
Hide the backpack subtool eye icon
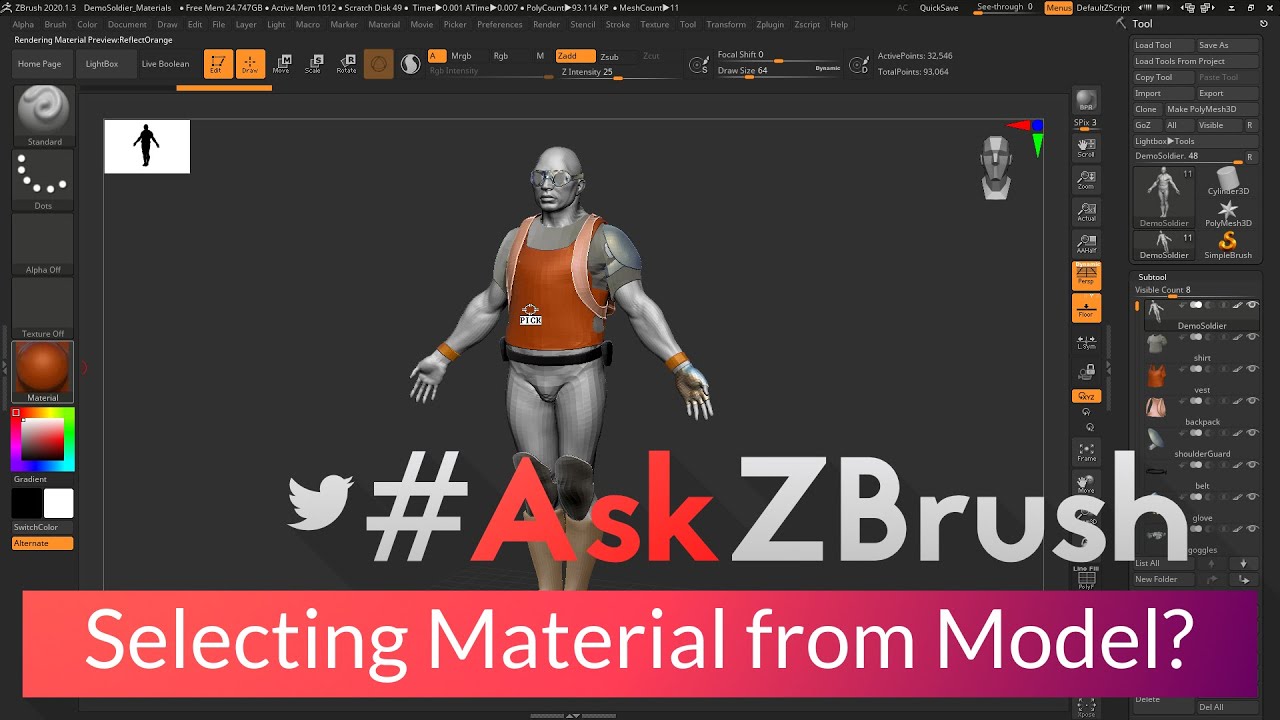[x=1252, y=401]
